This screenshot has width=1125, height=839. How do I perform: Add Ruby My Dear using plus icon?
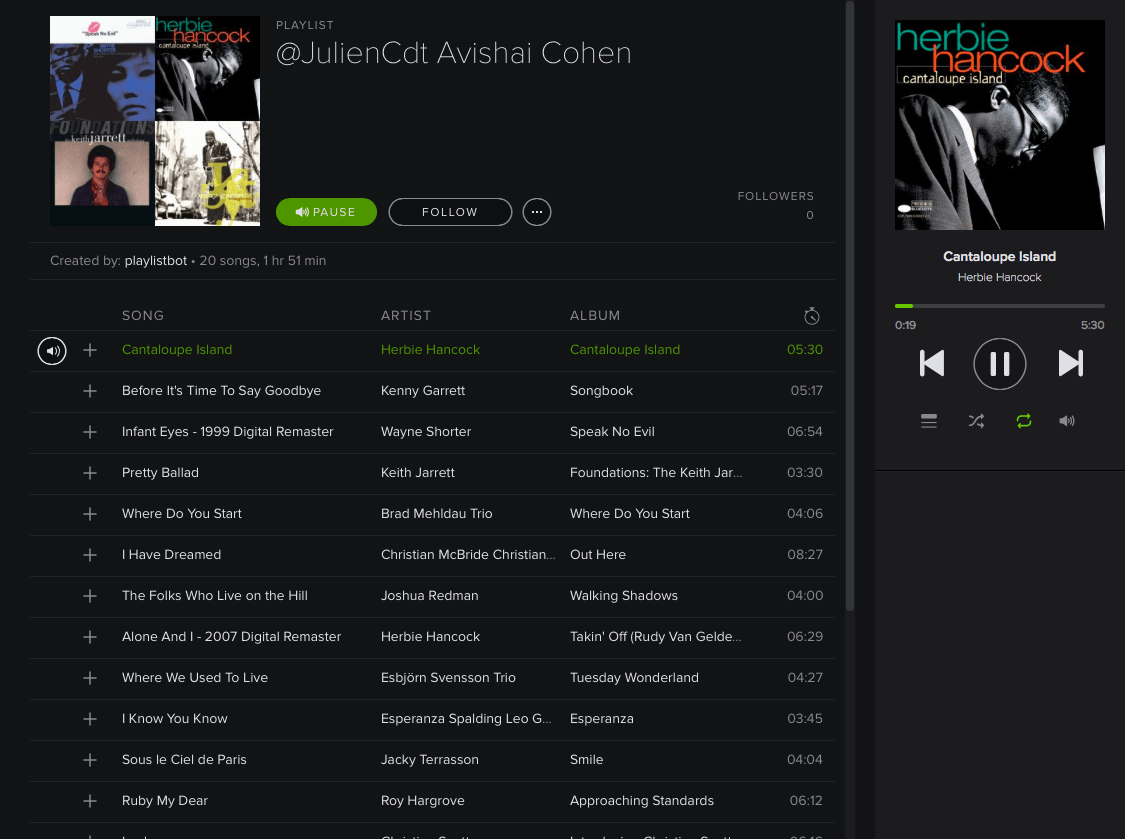(90, 800)
